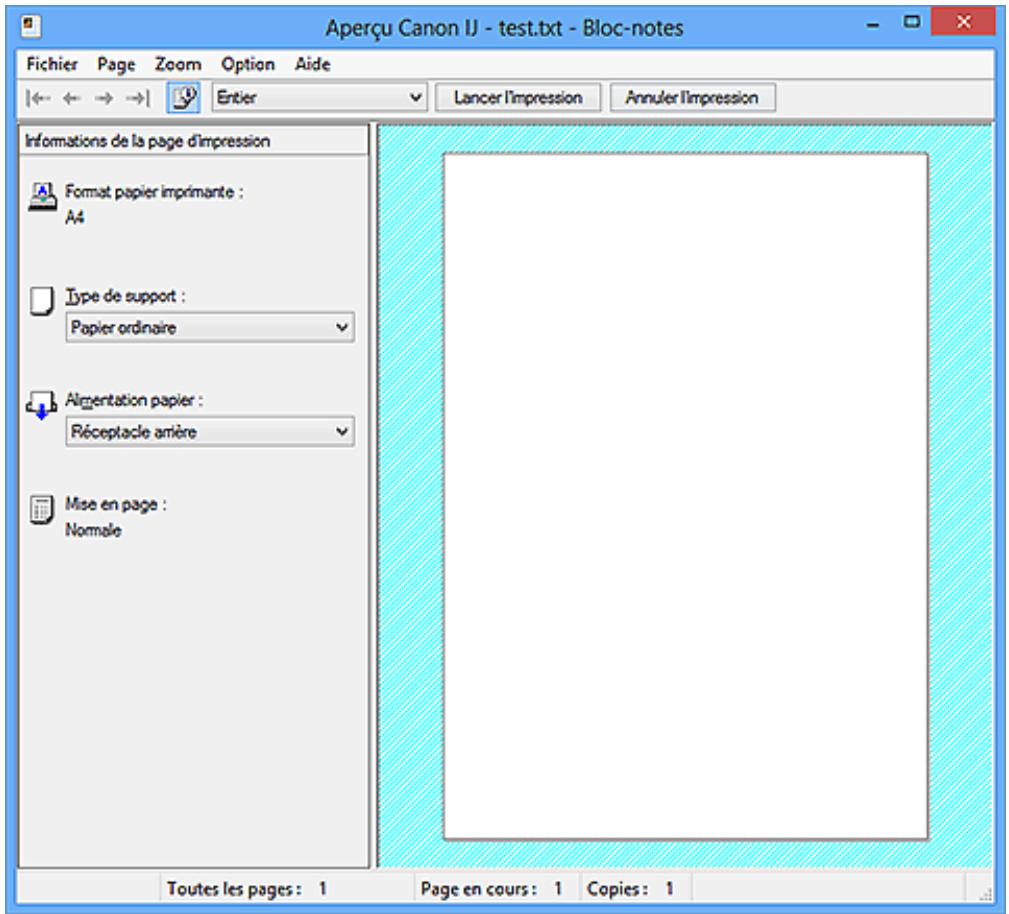
Task: Click the Annuler l'impression button
Action: 692,98
